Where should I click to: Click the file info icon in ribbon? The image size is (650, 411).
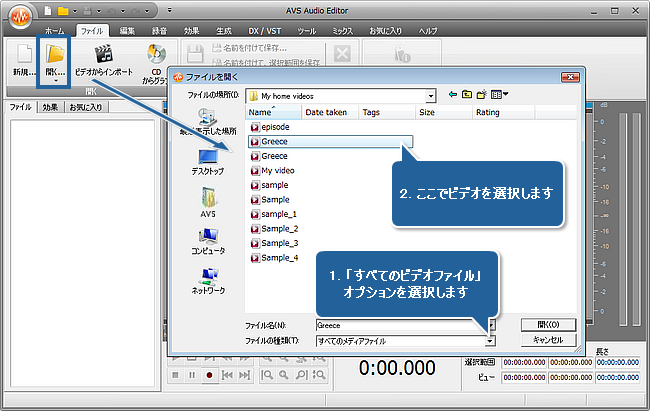pos(402,53)
